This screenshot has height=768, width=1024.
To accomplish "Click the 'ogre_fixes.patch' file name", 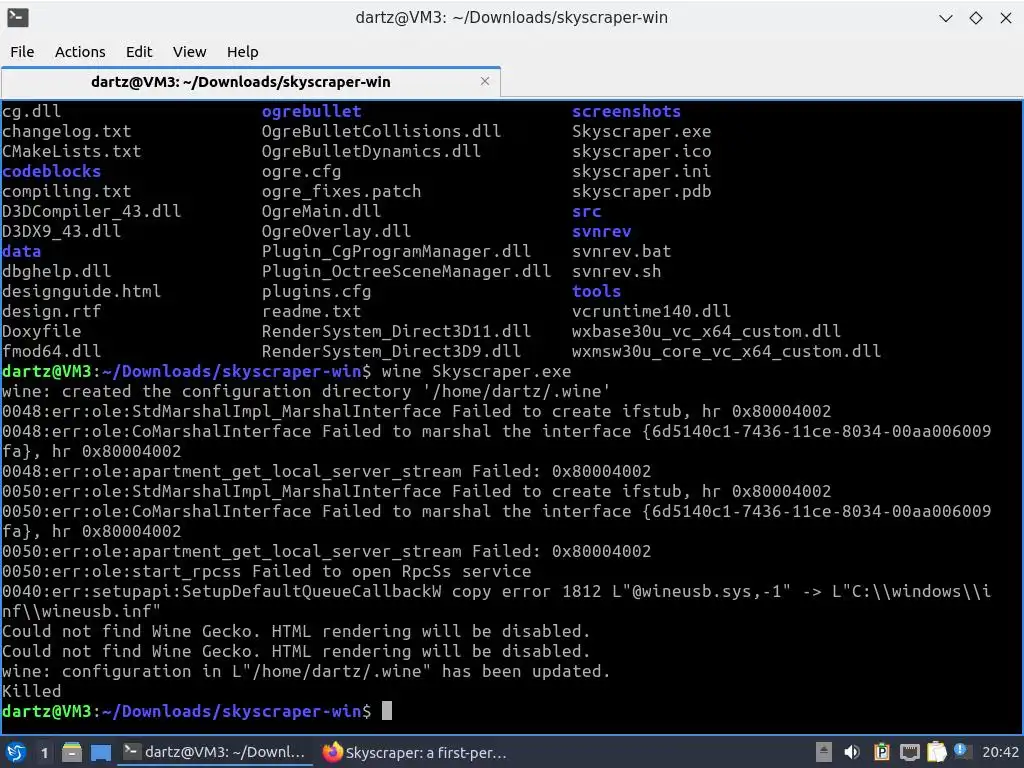I will coord(342,191).
